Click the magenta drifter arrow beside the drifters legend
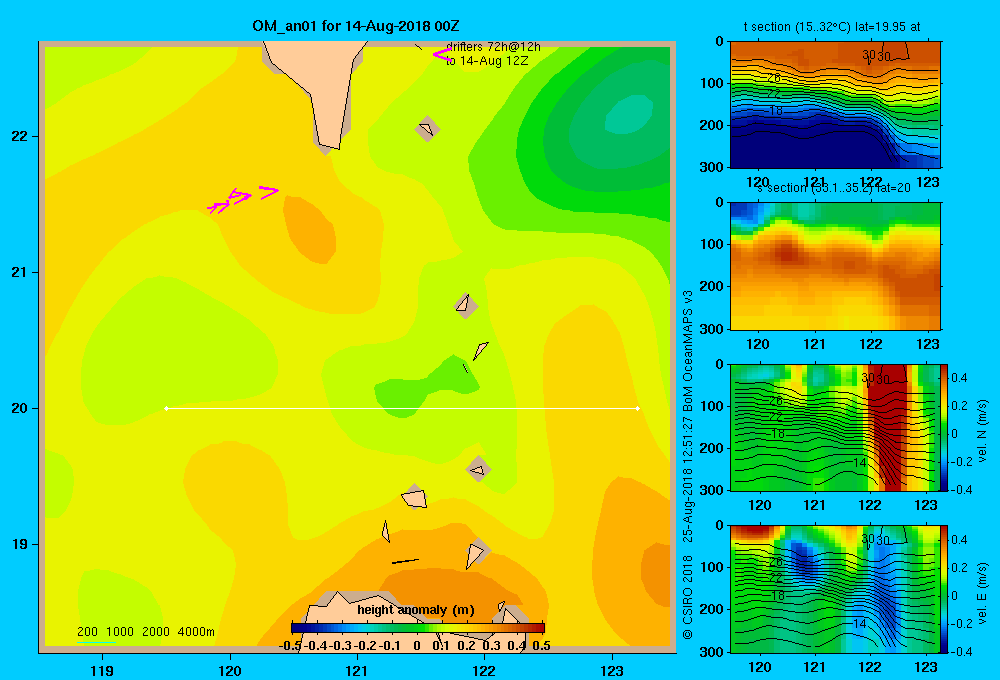This screenshot has height=680, width=1000. [443, 54]
